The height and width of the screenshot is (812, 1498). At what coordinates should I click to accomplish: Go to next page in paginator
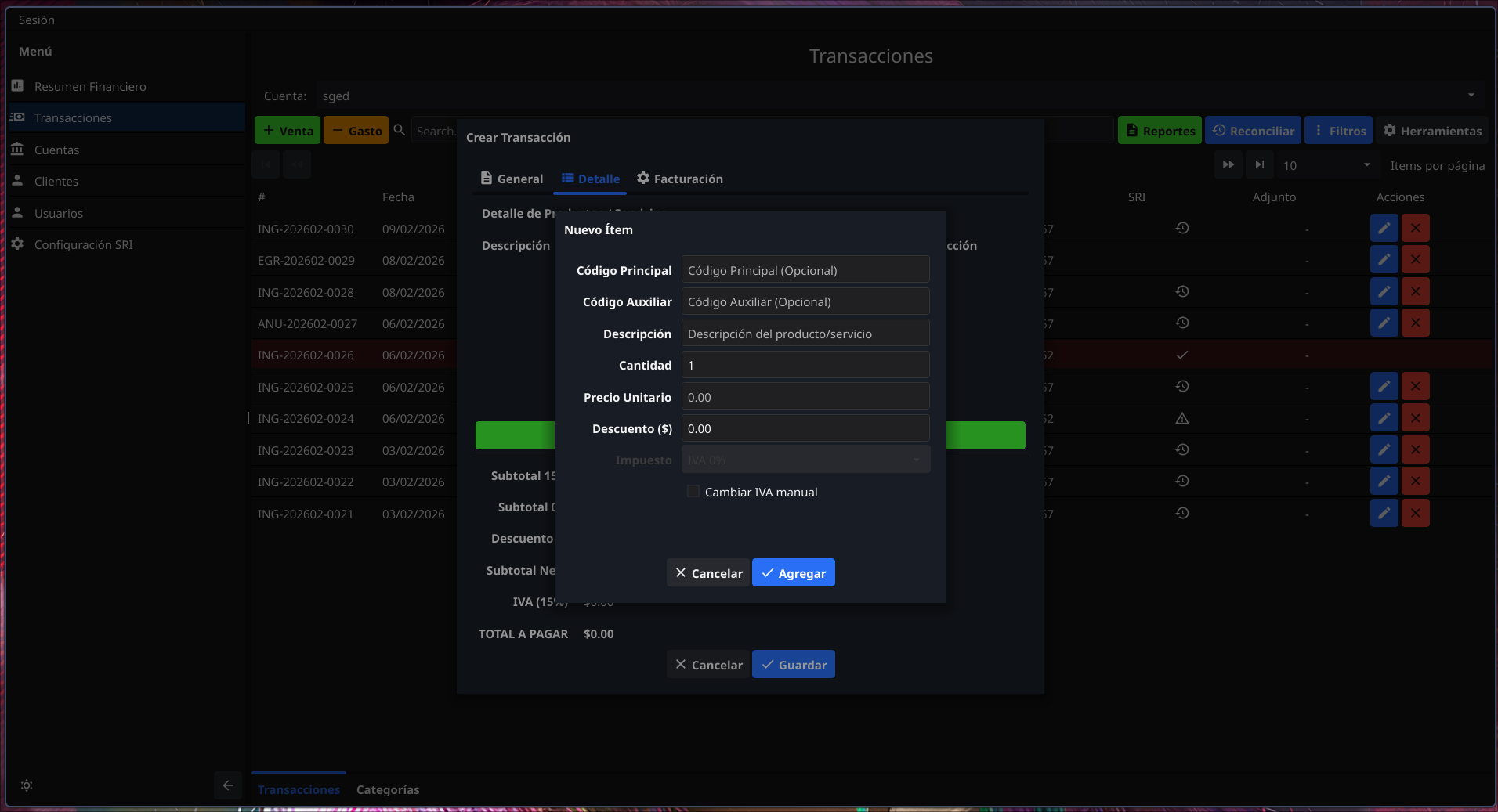coord(1228,165)
